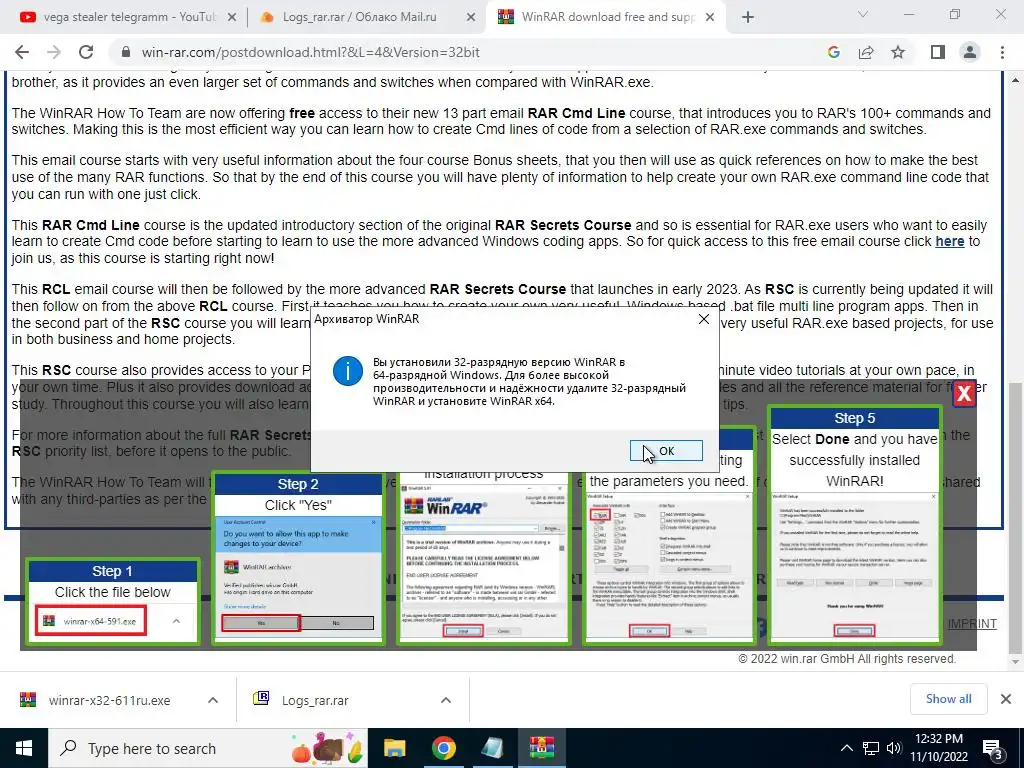Image resolution: width=1024 pixels, height=768 pixels.
Task: Switch to Logs_rar.rar Облако Mail.ru tab
Action: [359, 17]
